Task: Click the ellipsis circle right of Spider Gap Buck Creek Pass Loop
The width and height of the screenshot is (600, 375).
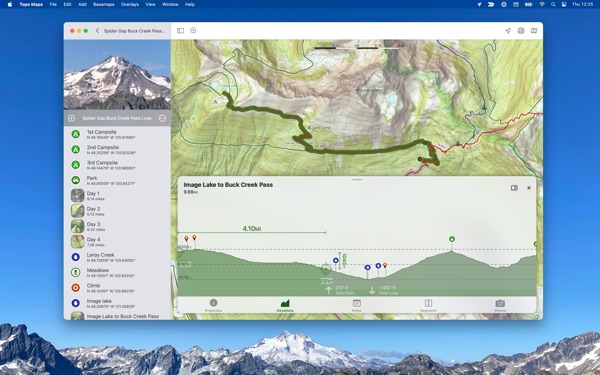Action: click(x=162, y=118)
